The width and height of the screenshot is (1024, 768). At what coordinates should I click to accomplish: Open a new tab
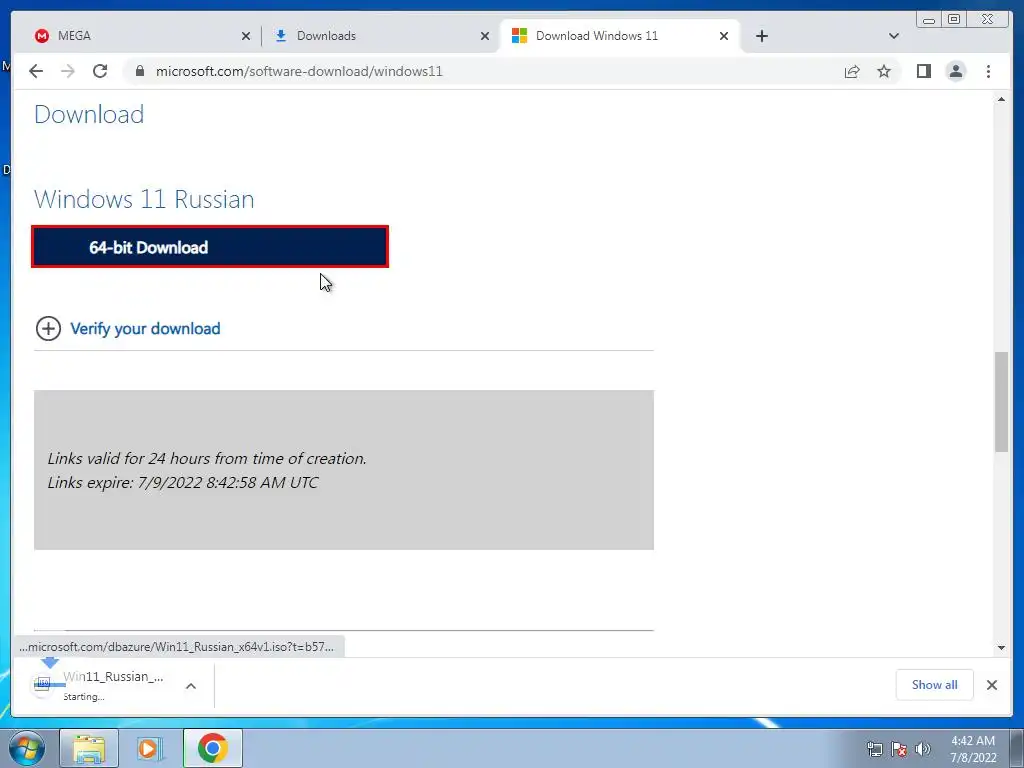pyautogui.click(x=761, y=36)
